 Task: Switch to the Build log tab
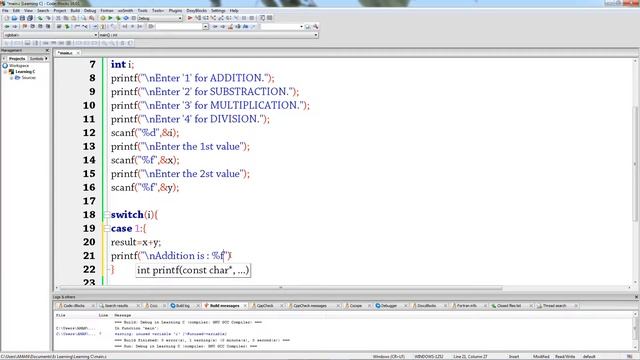coord(182,306)
